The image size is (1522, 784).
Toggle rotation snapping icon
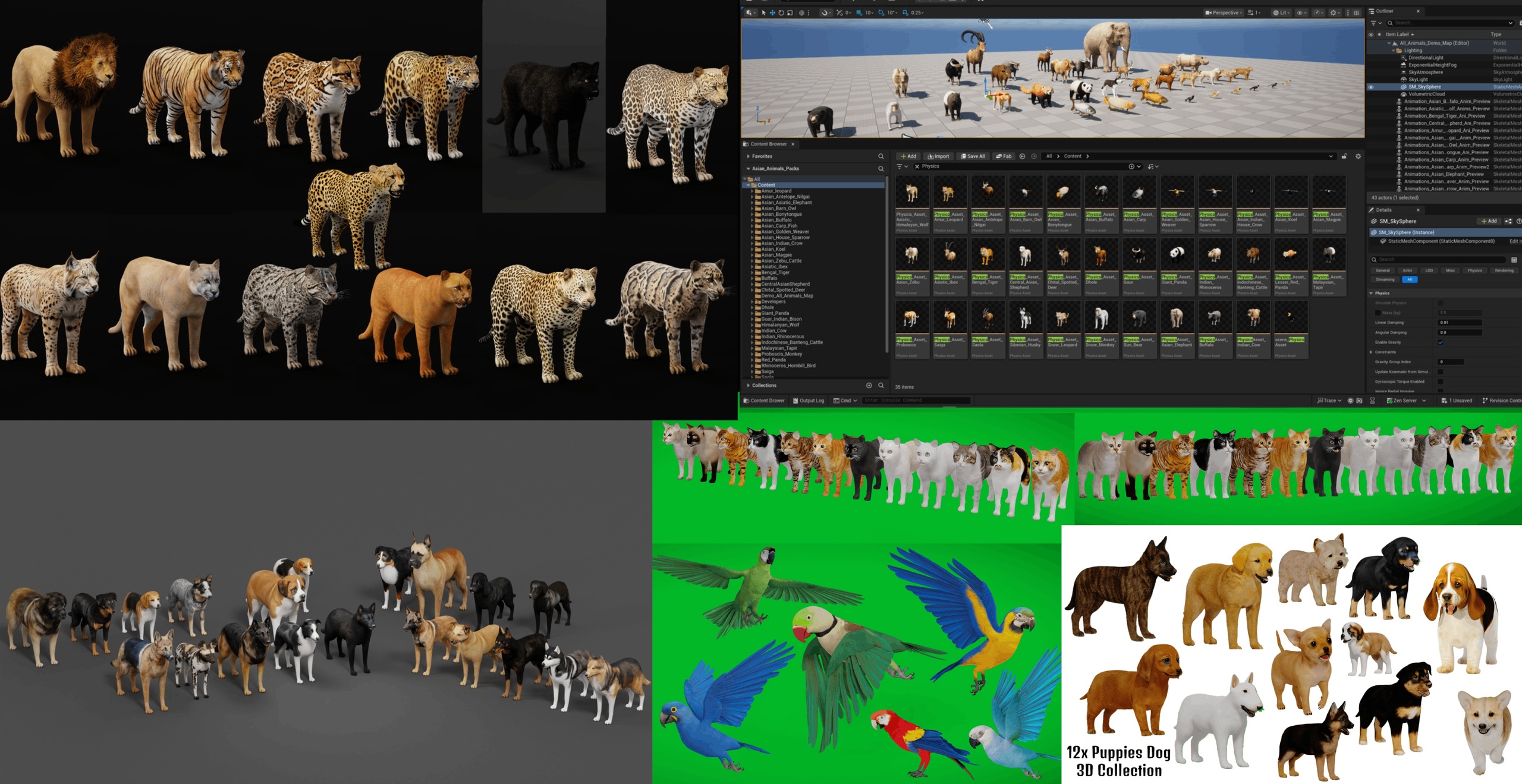pyautogui.click(x=881, y=12)
